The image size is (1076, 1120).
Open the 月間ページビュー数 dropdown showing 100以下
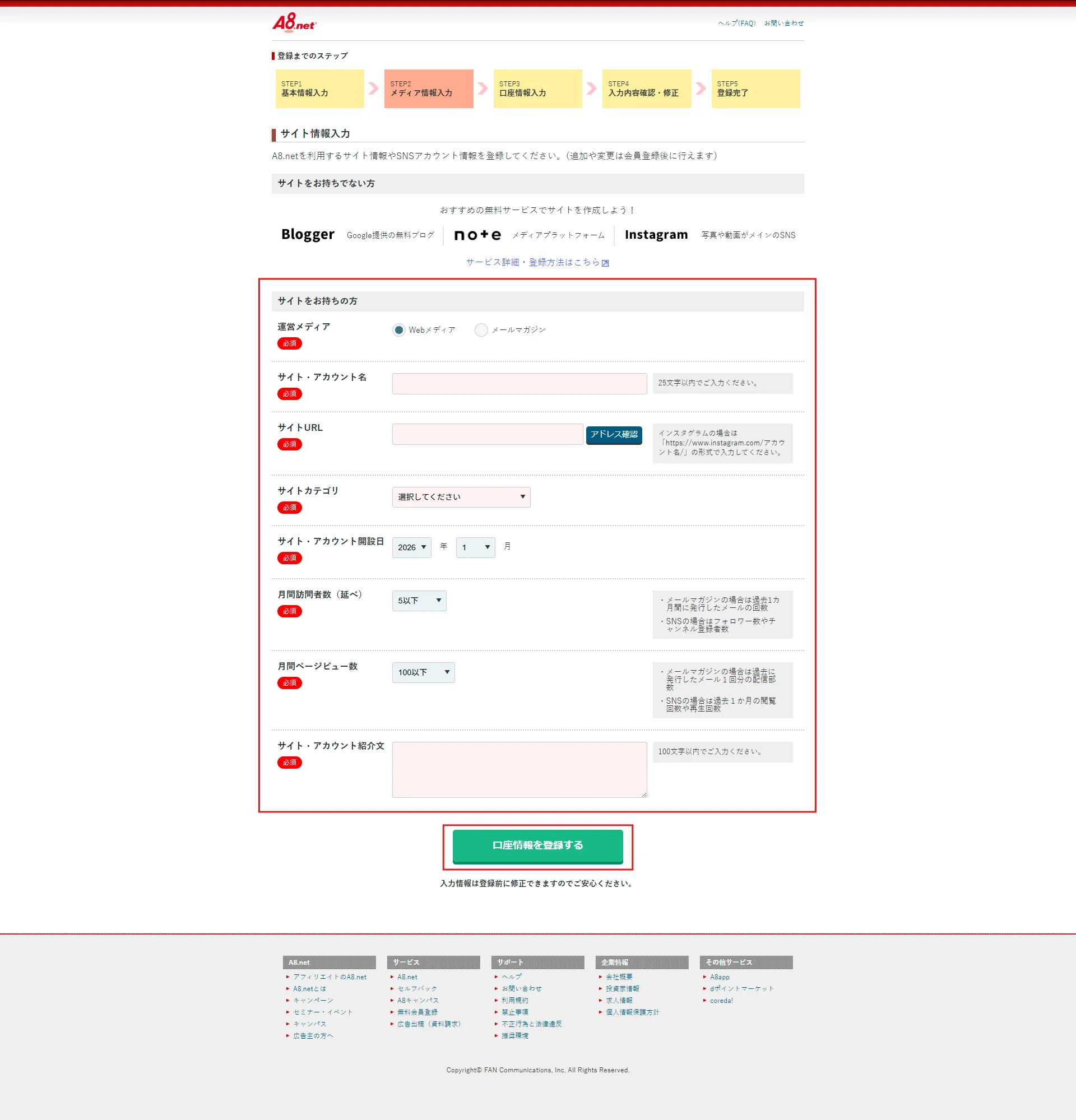tap(424, 672)
